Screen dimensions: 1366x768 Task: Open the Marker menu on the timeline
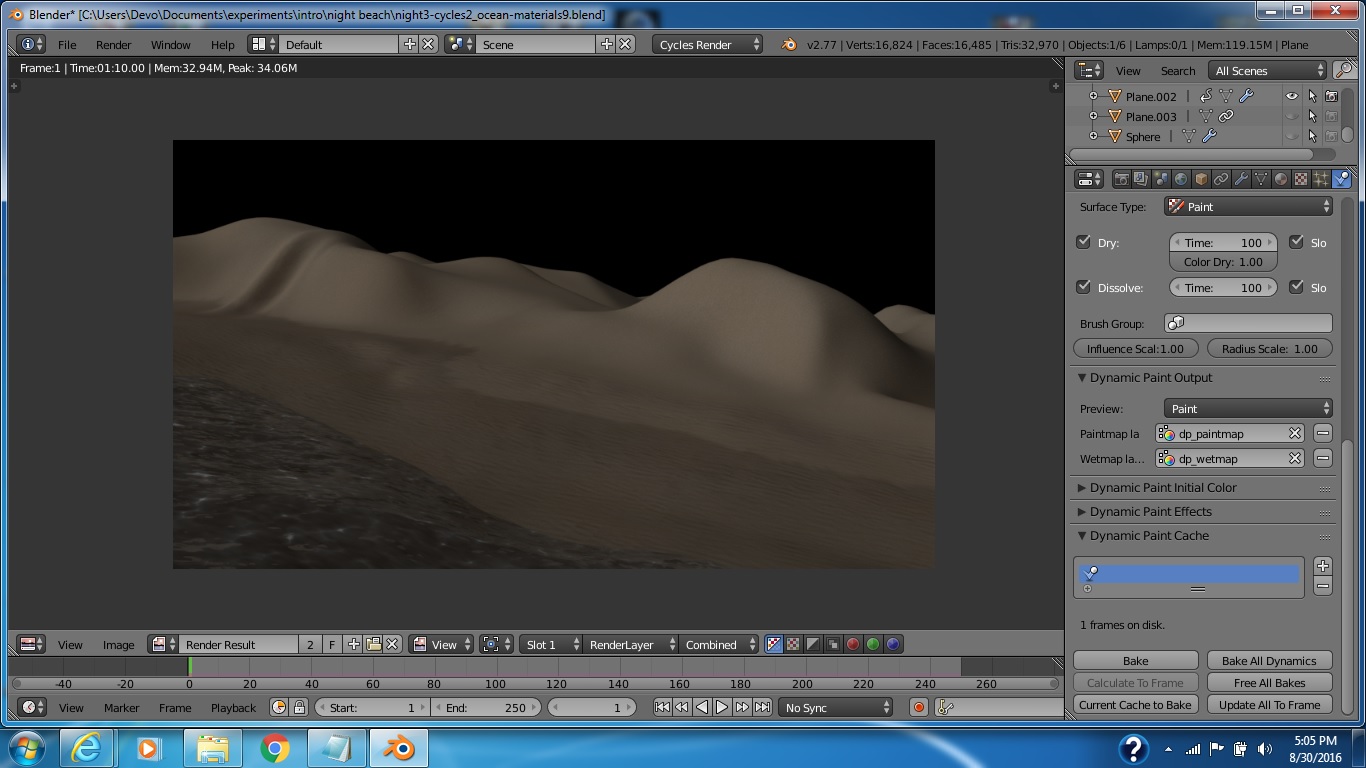coord(121,708)
